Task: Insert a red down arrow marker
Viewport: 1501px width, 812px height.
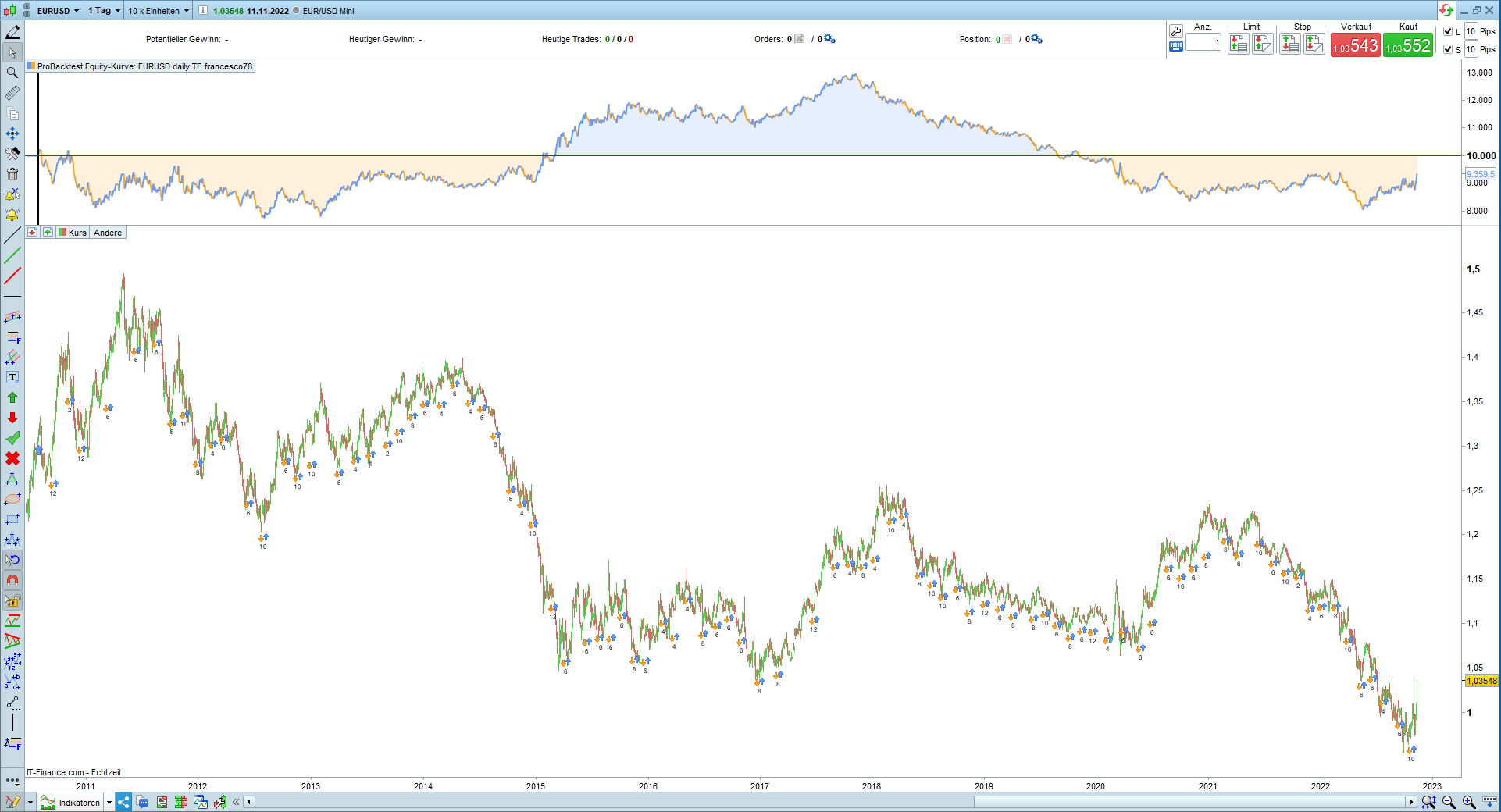Action: (x=12, y=418)
